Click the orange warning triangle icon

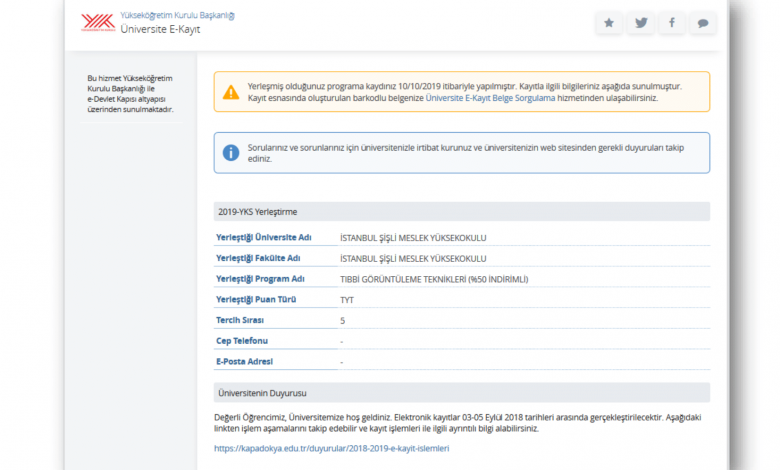pos(231,92)
